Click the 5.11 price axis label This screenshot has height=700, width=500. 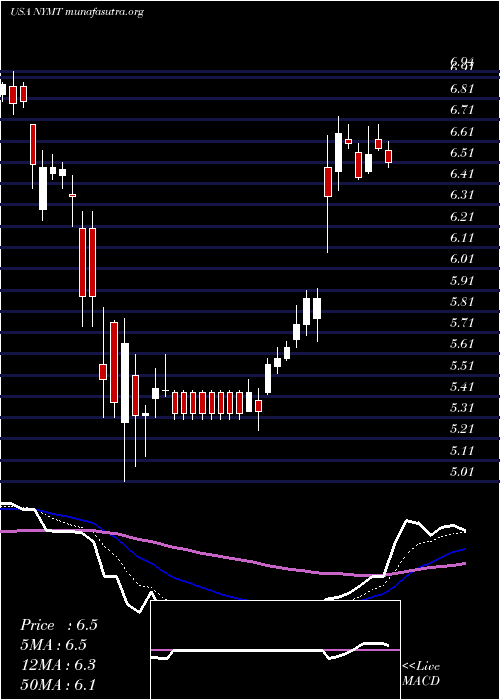[x=462, y=451]
